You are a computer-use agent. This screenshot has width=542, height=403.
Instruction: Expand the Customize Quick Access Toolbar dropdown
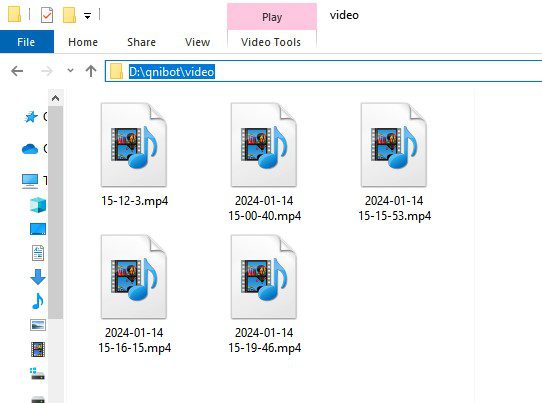87,16
